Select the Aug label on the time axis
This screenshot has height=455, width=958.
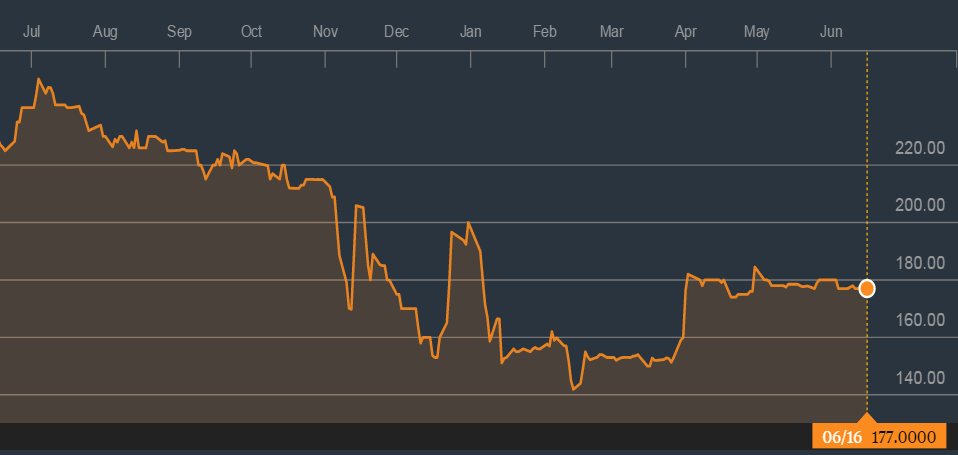105,32
